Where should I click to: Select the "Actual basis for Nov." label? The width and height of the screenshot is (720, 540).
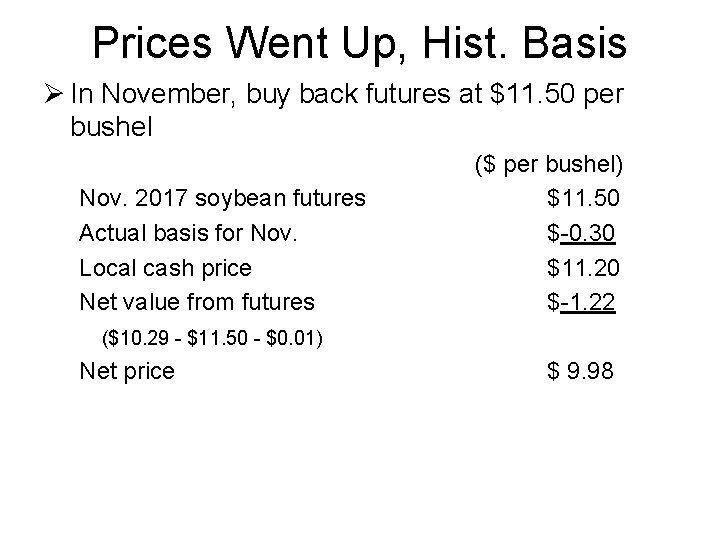coord(189,233)
